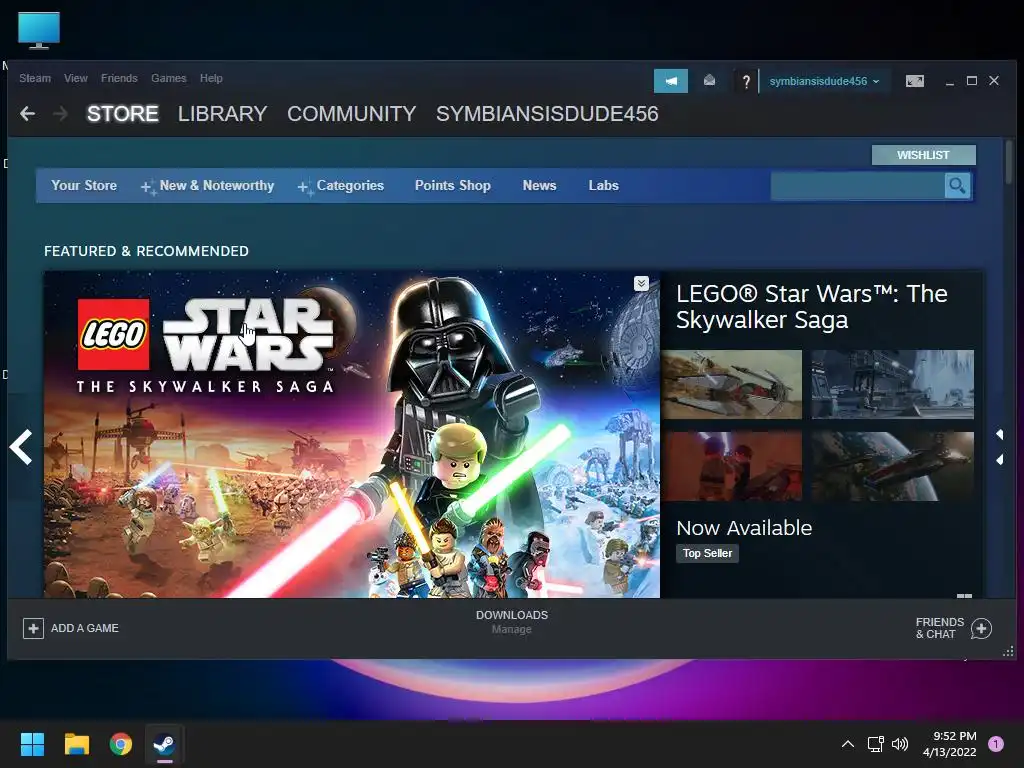Switch to the COMMUNITY tab

click(351, 114)
